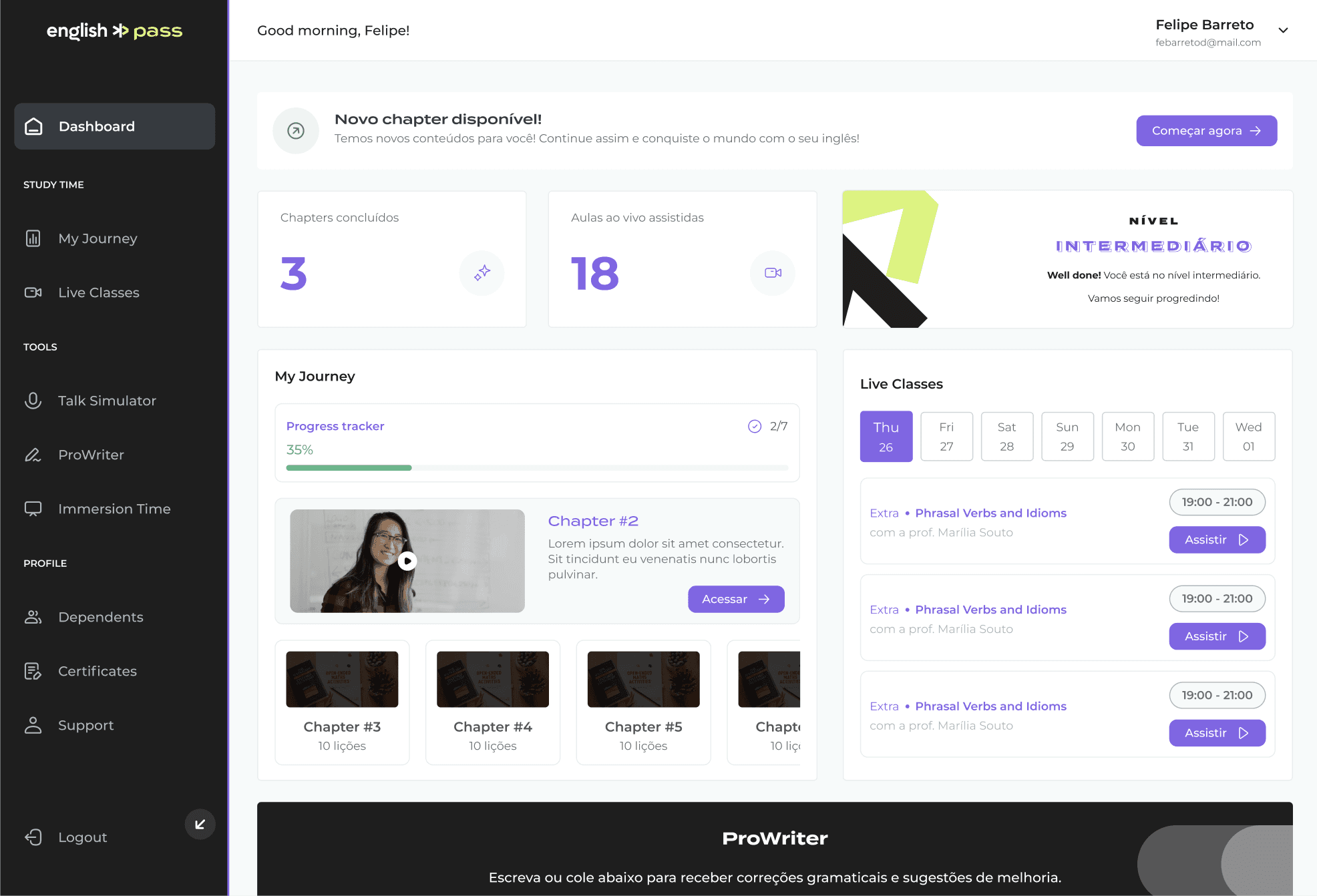Click the camera icon in Aulas ao vivo card
1317x896 pixels.
773,272
